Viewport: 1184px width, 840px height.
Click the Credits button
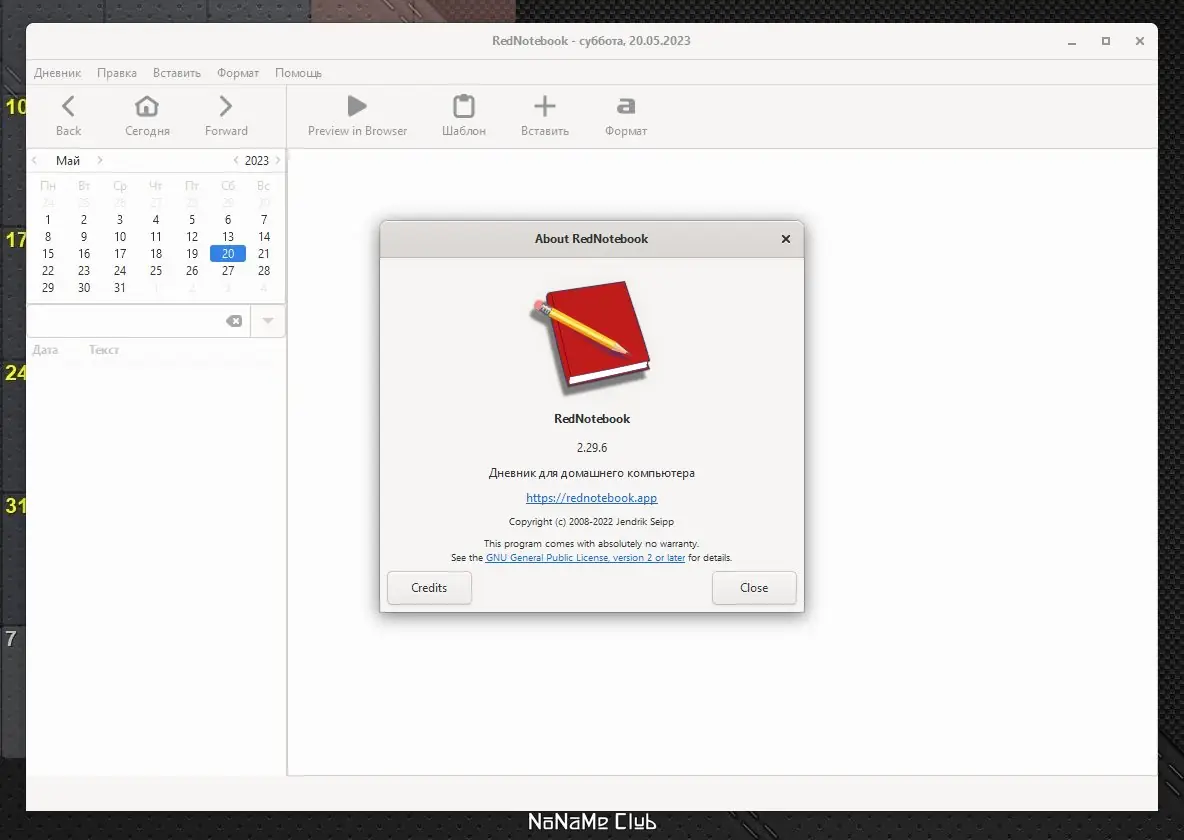click(429, 588)
